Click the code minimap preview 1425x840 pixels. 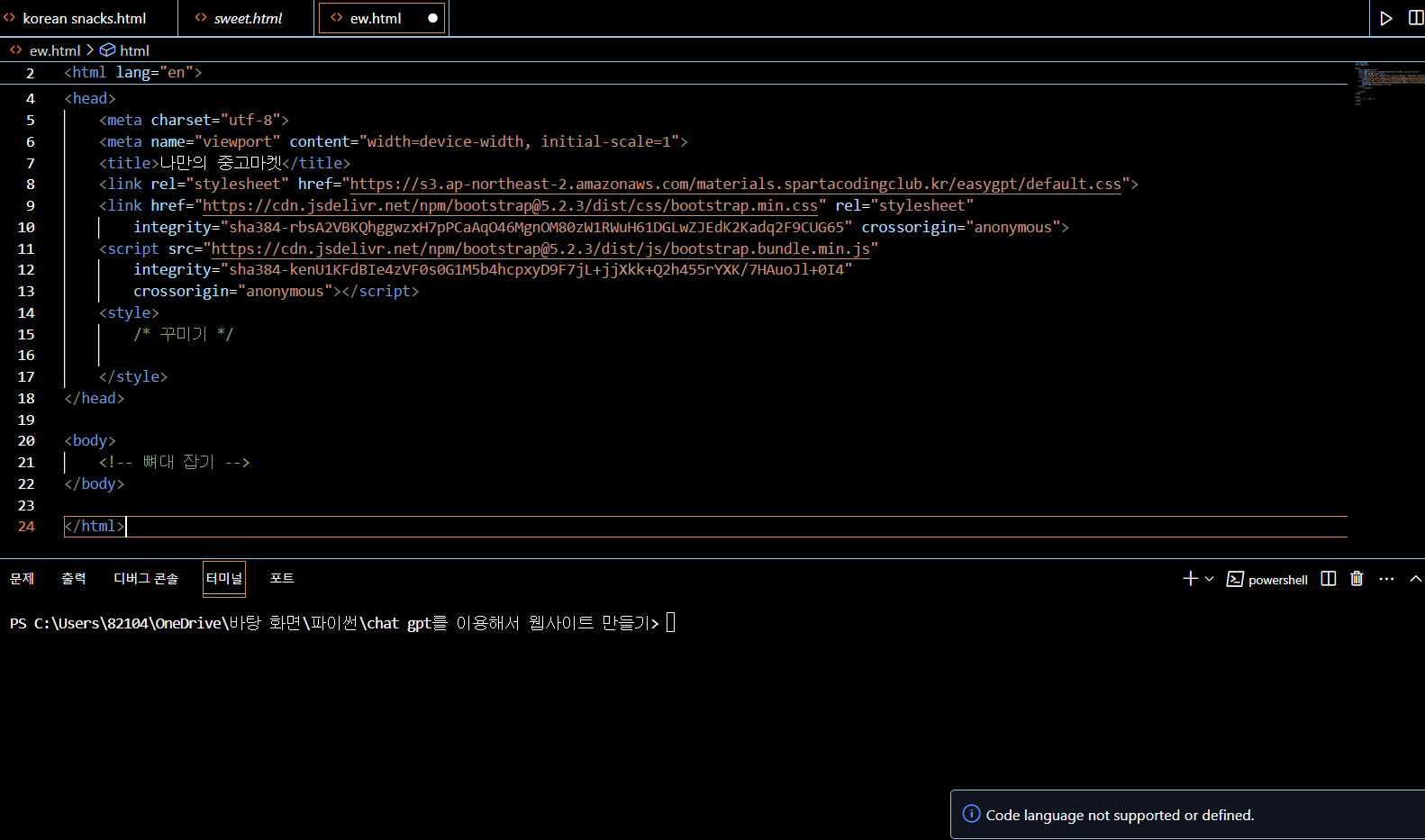[x=1388, y=84]
